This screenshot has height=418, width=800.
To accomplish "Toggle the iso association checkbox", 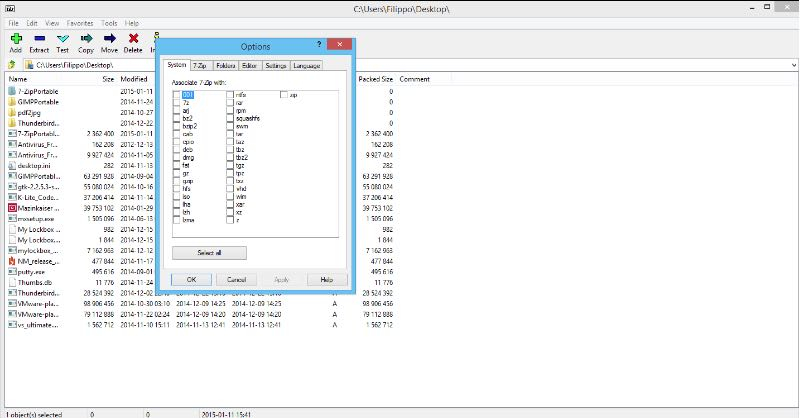I will pos(177,197).
